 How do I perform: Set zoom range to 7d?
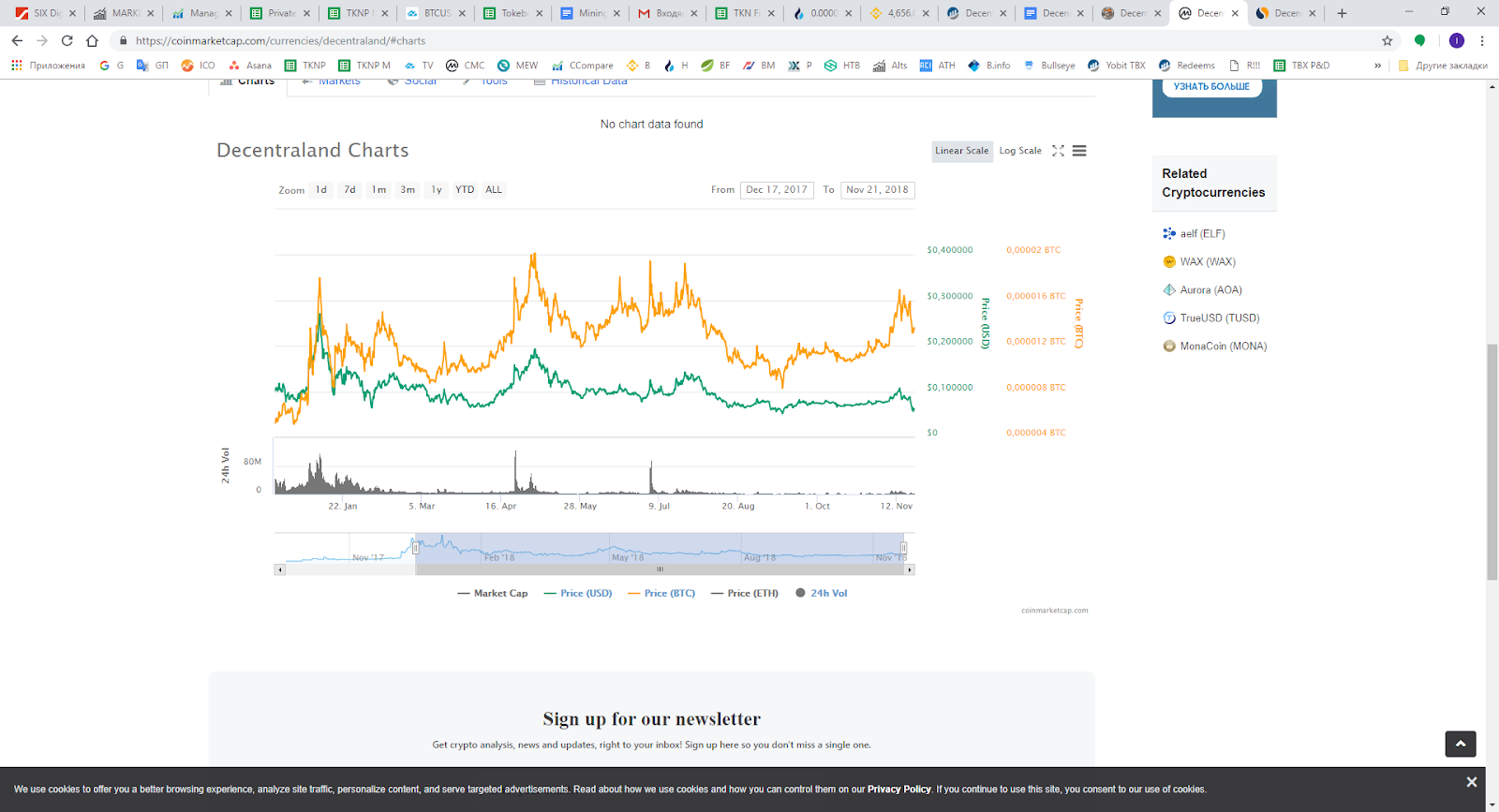[x=349, y=190]
